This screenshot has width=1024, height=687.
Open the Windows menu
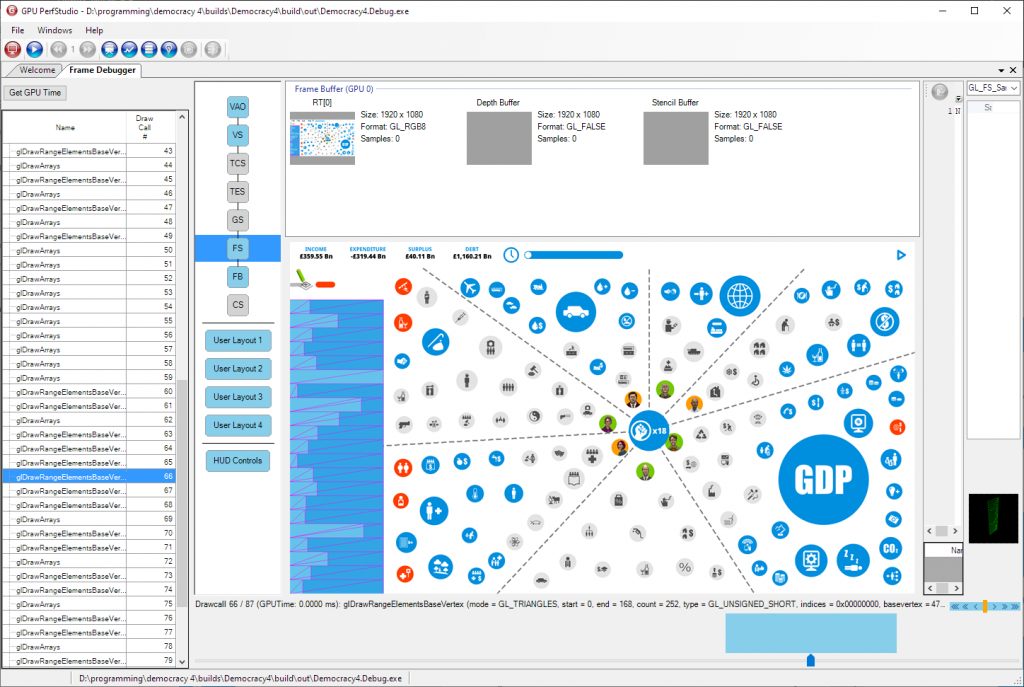click(x=55, y=30)
